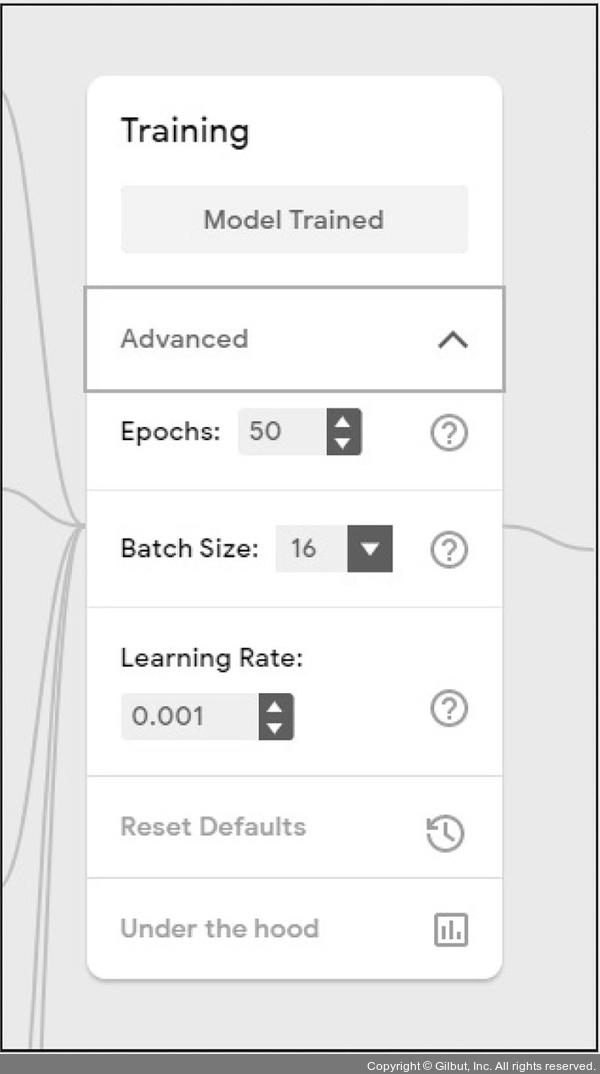Open the help icon for Epochs
The height and width of the screenshot is (1074, 600).
(449, 434)
